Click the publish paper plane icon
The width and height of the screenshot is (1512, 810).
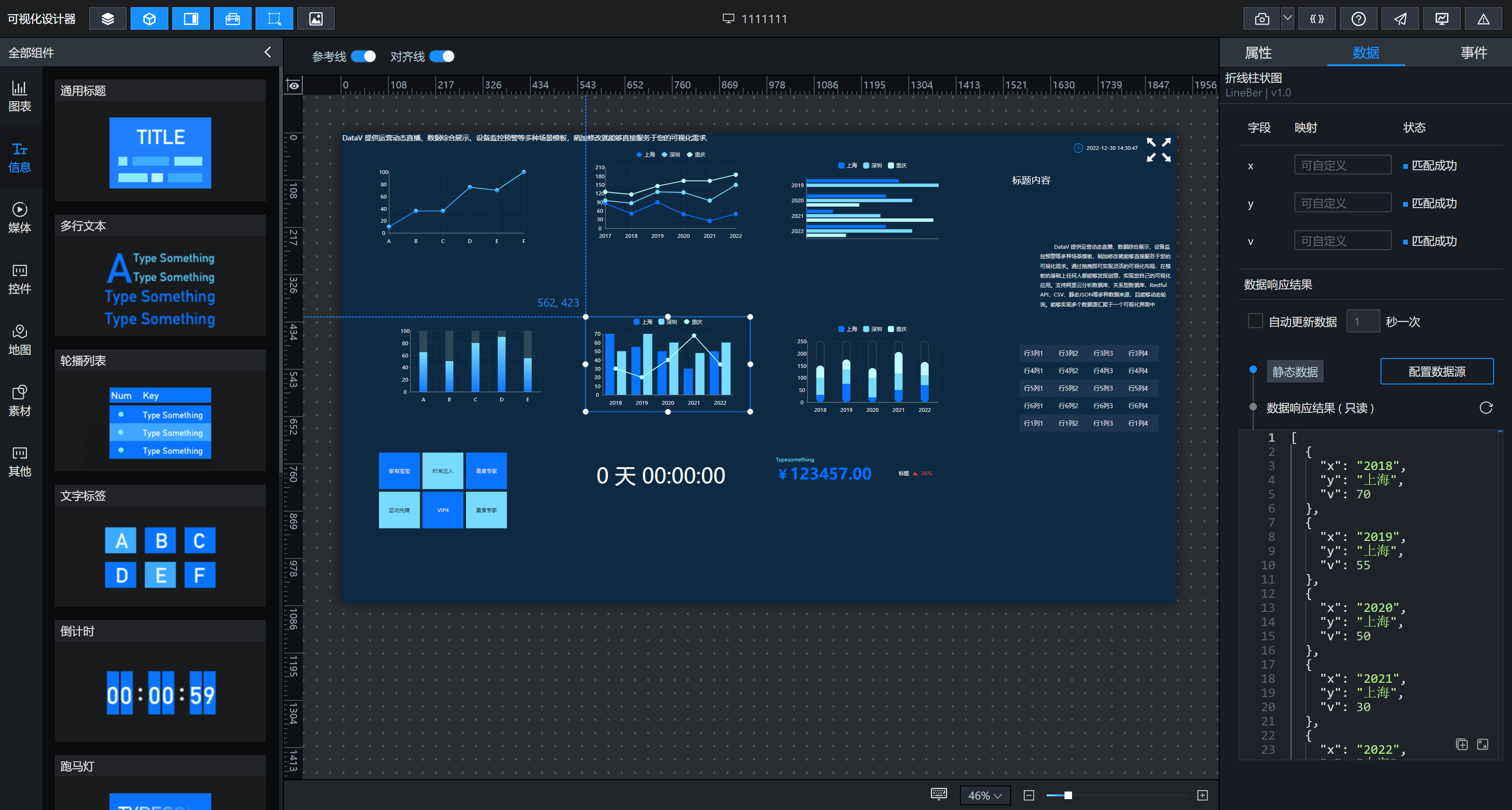[1400, 19]
